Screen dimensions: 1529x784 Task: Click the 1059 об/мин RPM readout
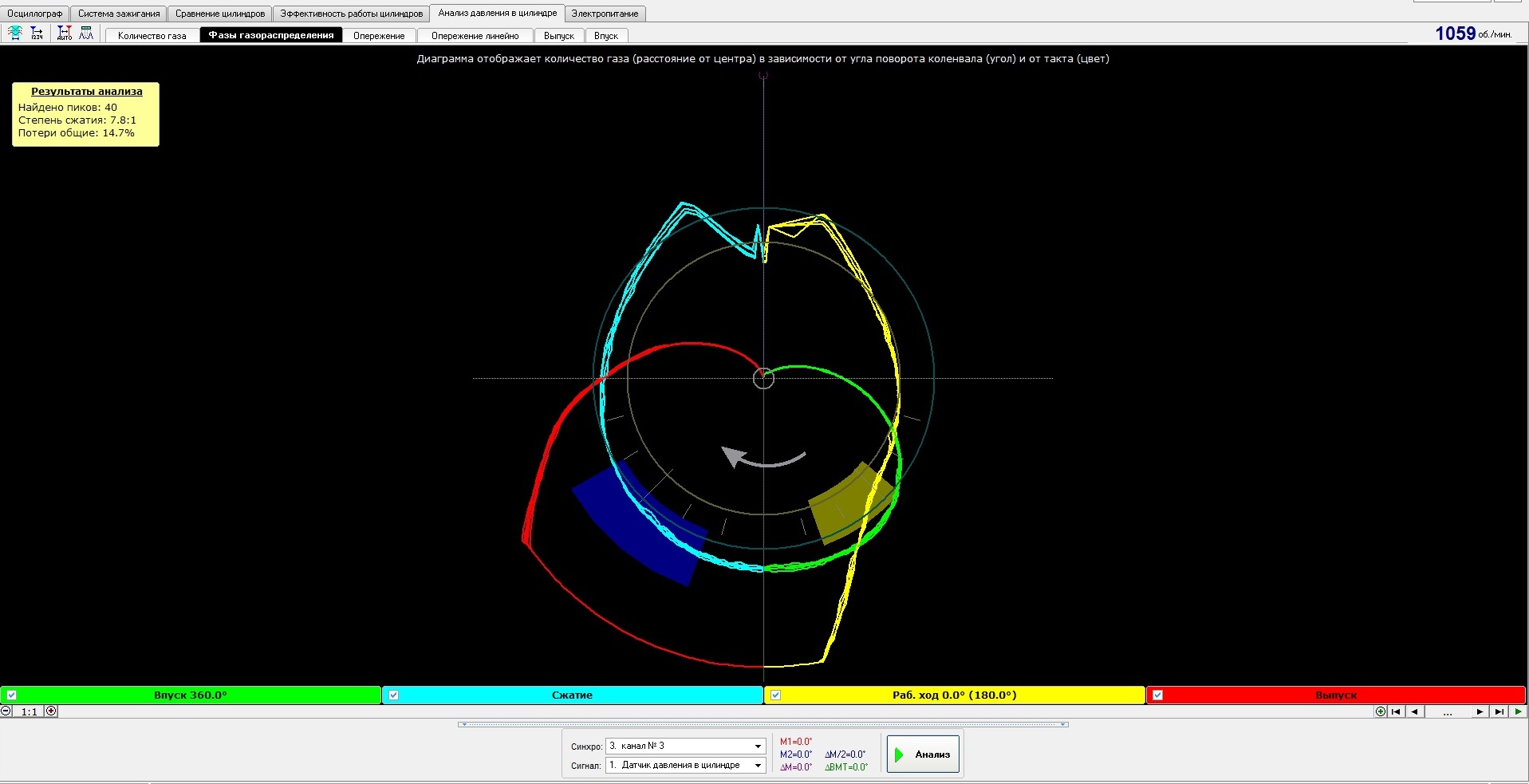[x=1473, y=33]
